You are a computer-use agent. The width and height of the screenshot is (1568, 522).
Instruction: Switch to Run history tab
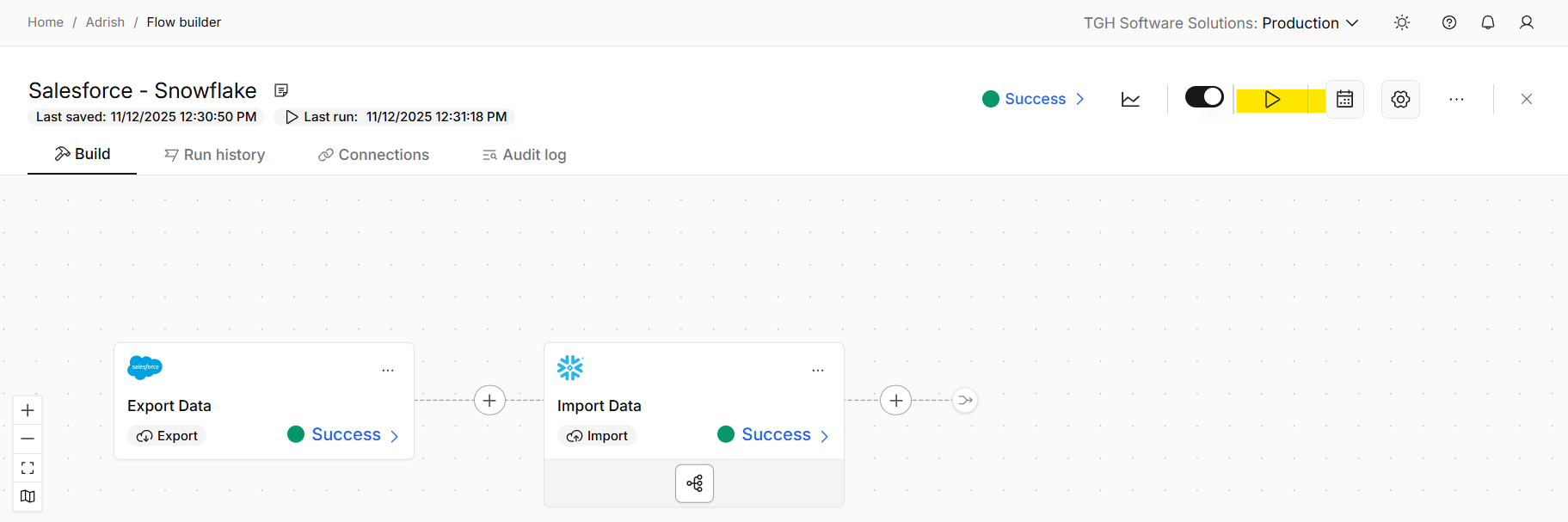[x=215, y=155]
